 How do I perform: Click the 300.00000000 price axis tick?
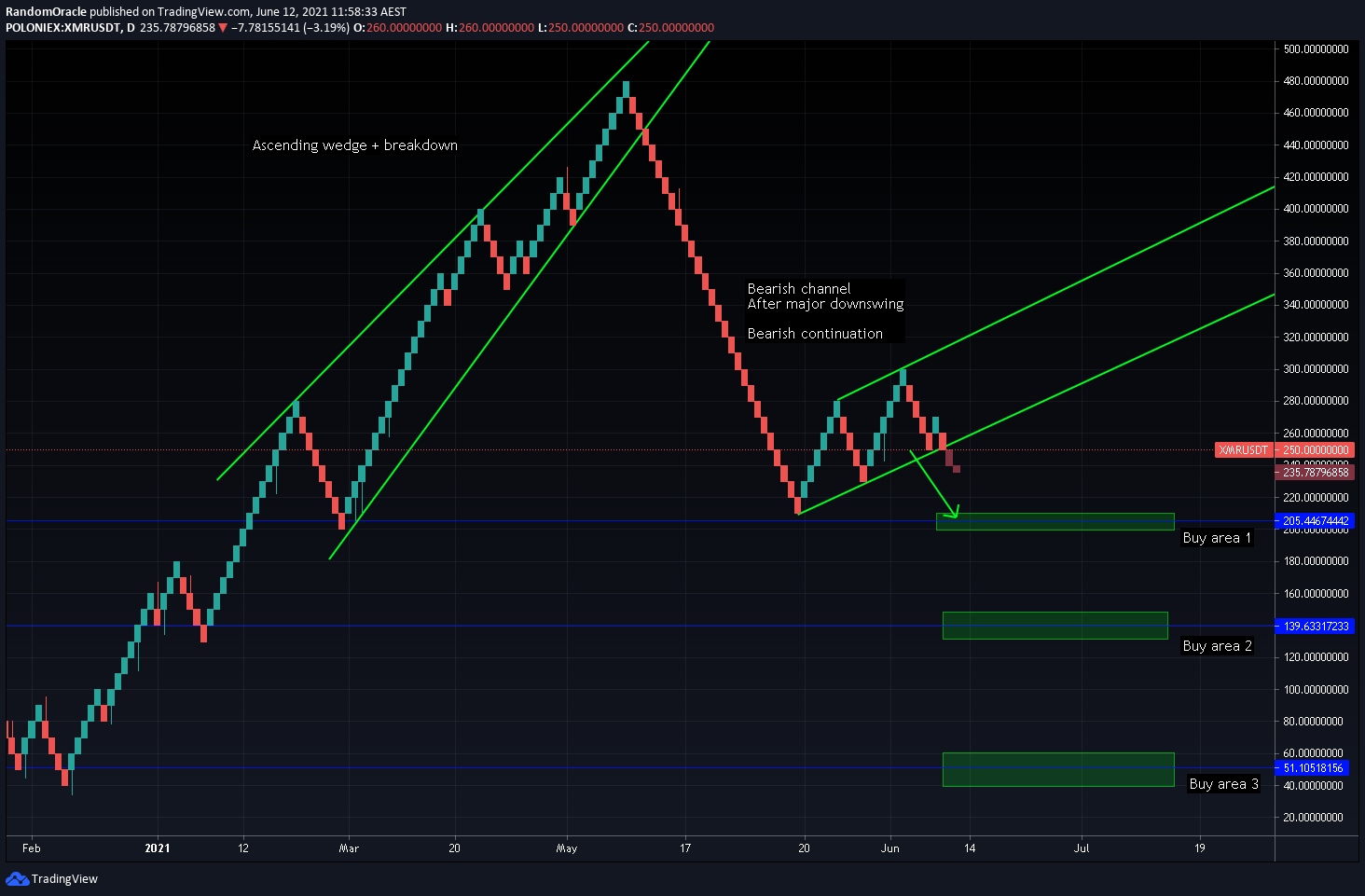[x=1316, y=369]
